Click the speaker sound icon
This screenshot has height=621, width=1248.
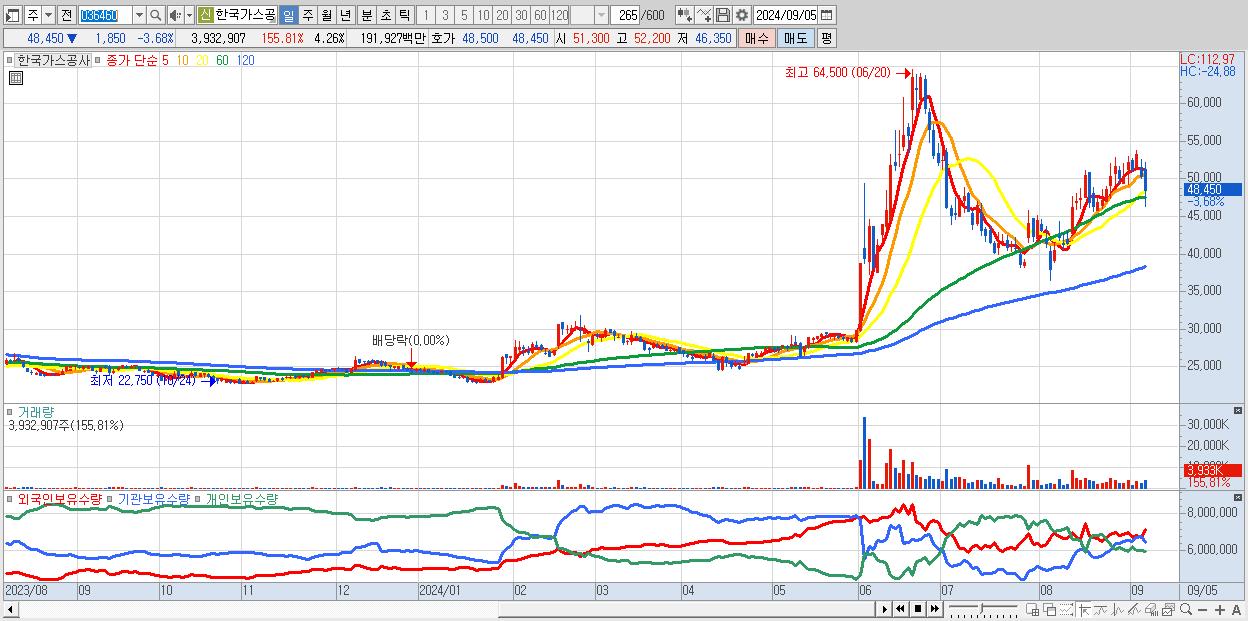[x=175, y=15]
